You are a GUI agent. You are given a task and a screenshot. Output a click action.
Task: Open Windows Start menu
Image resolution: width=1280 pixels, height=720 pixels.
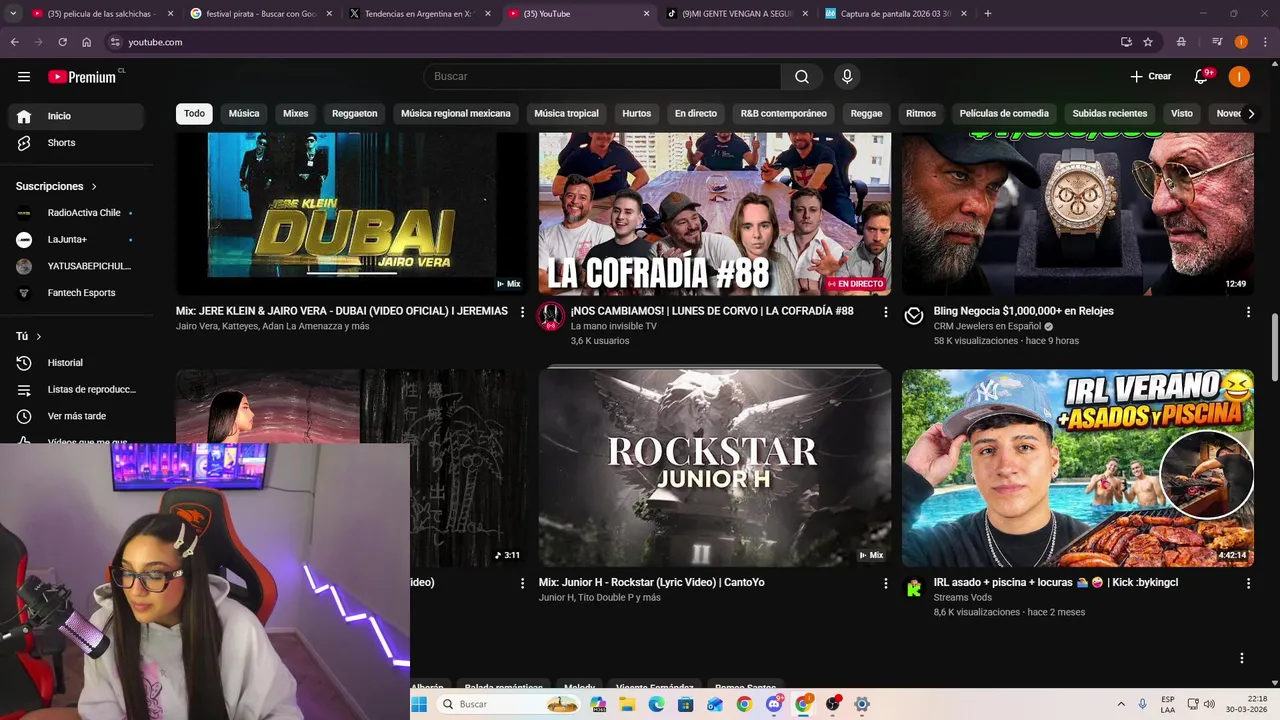pyautogui.click(x=419, y=705)
